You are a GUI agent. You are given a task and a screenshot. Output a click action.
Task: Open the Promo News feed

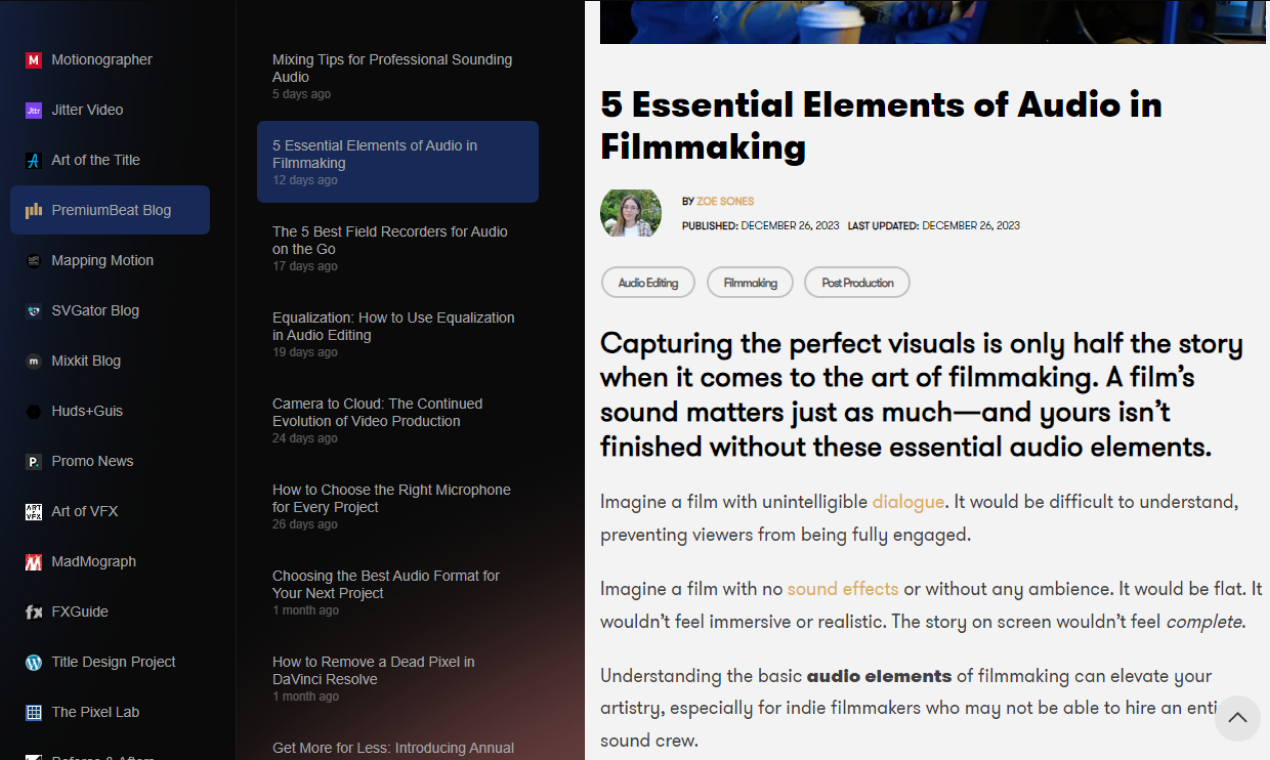pos(110,461)
